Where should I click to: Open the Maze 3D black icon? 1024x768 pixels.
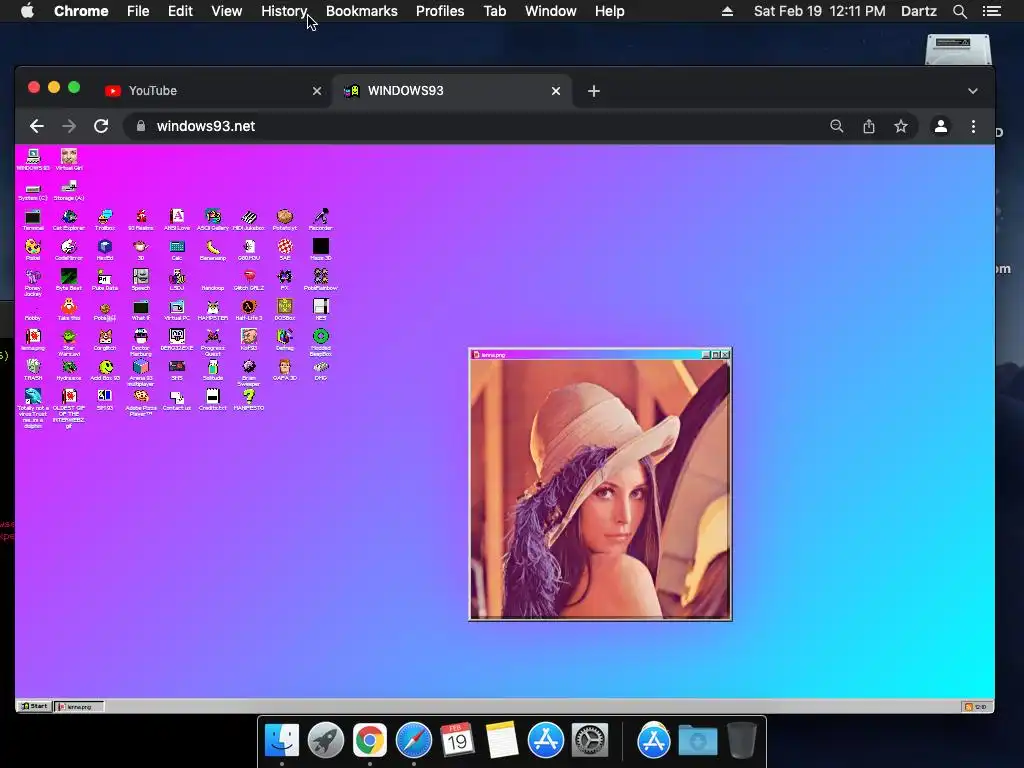click(x=320, y=249)
